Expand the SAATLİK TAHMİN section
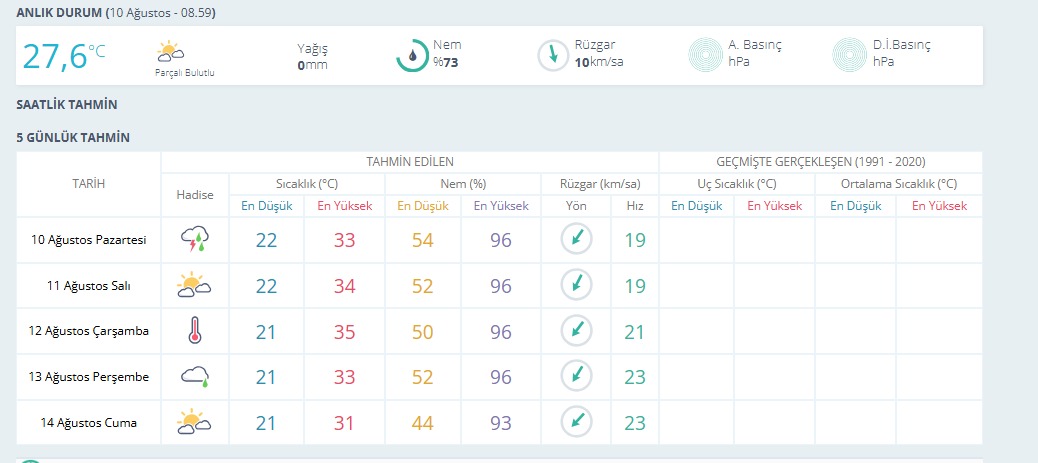 tap(67, 105)
